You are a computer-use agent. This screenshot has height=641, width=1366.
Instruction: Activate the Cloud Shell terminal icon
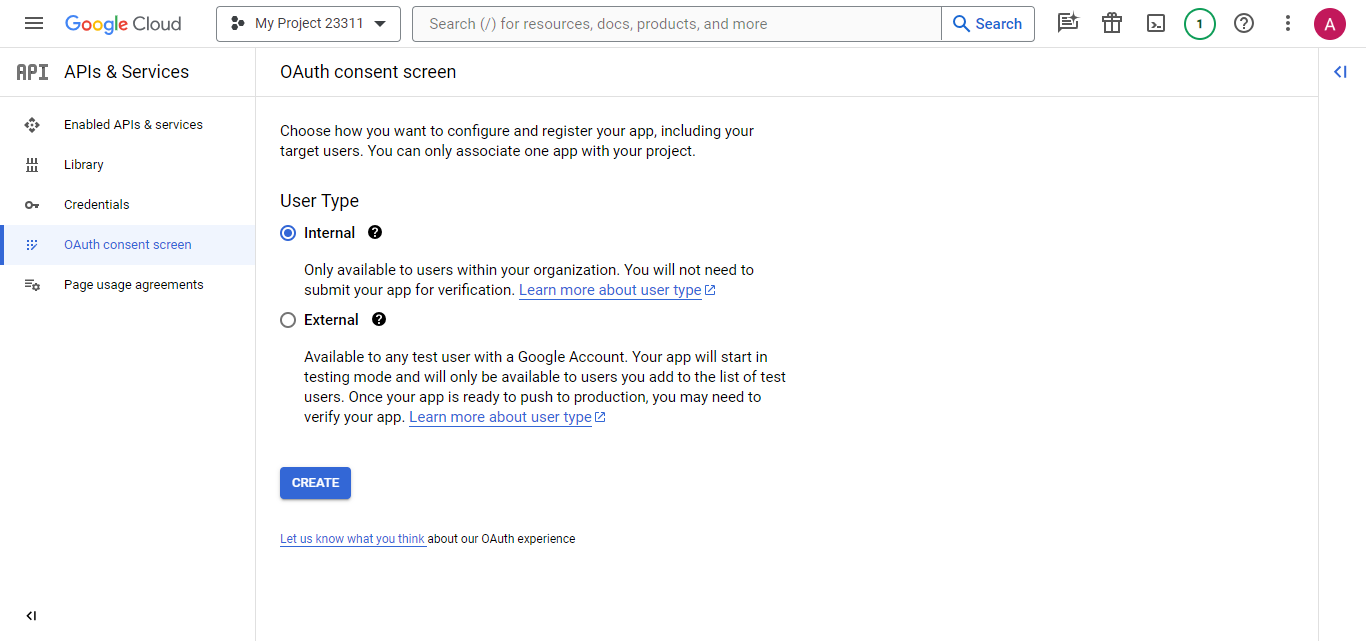(x=1156, y=23)
